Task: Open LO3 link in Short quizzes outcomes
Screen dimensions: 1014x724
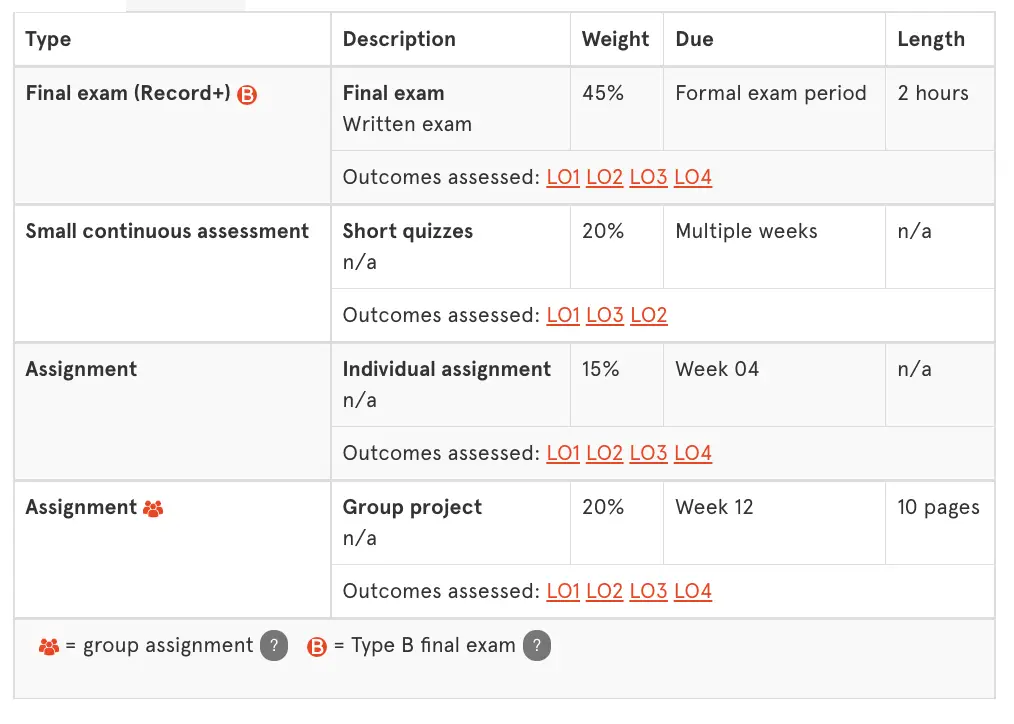Action: [x=605, y=315]
